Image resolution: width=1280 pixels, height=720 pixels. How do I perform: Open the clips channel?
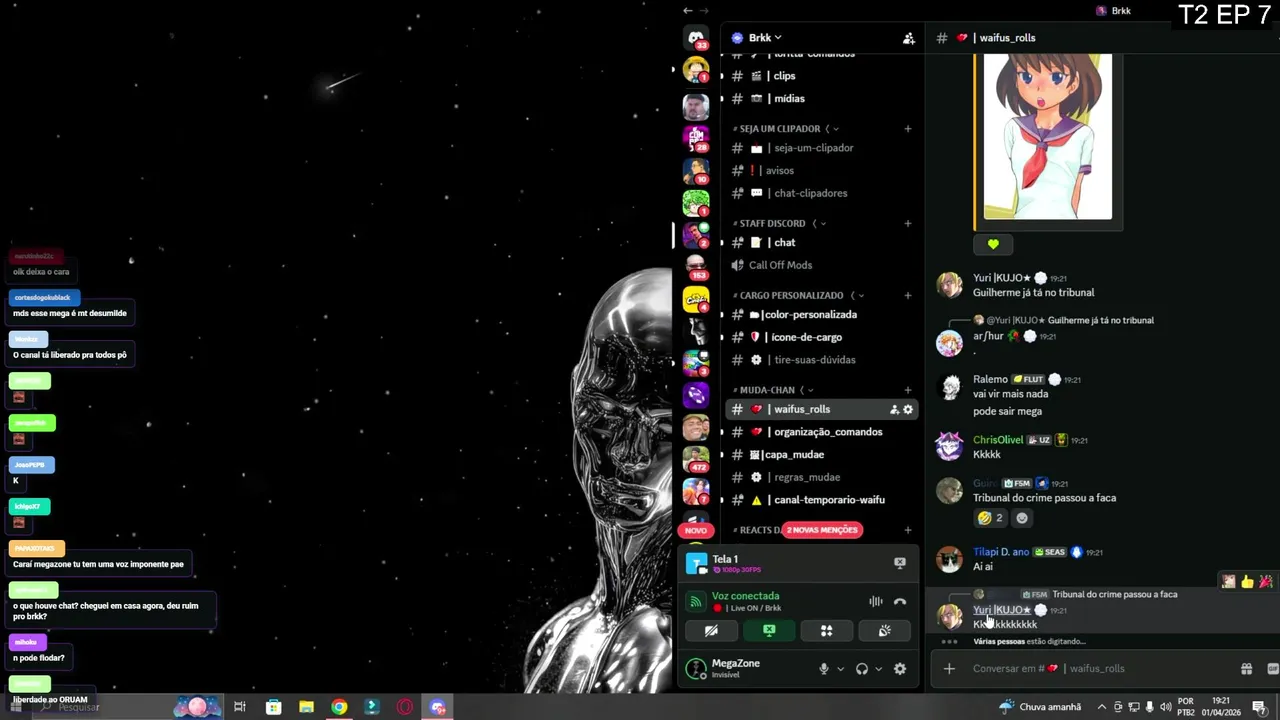(x=822, y=76)
